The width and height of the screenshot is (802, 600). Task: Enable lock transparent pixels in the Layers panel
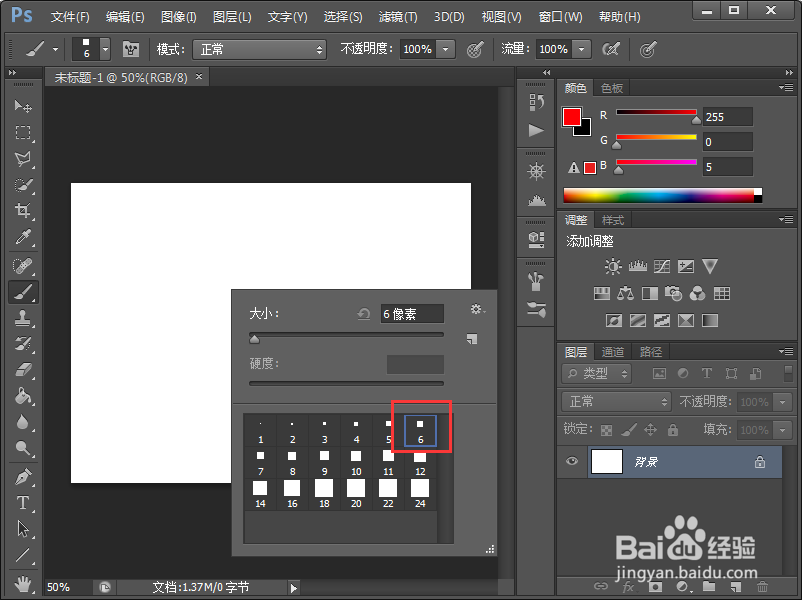[x=604, y=429]
